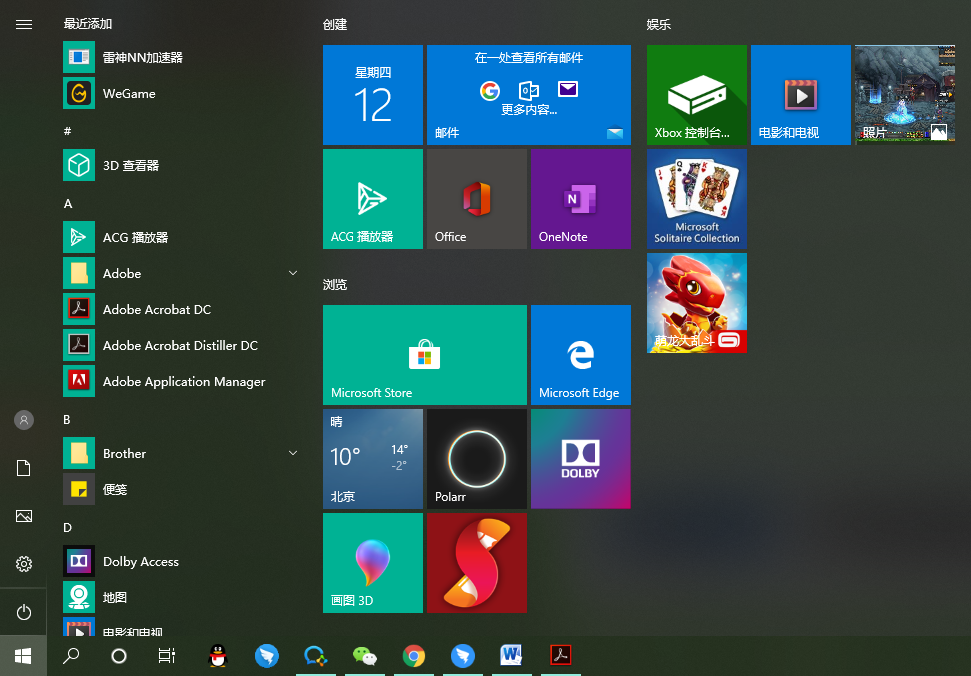Open WeChat from the taskbar
This screenshot has width=971, height=676.
[x=365, y=656]
